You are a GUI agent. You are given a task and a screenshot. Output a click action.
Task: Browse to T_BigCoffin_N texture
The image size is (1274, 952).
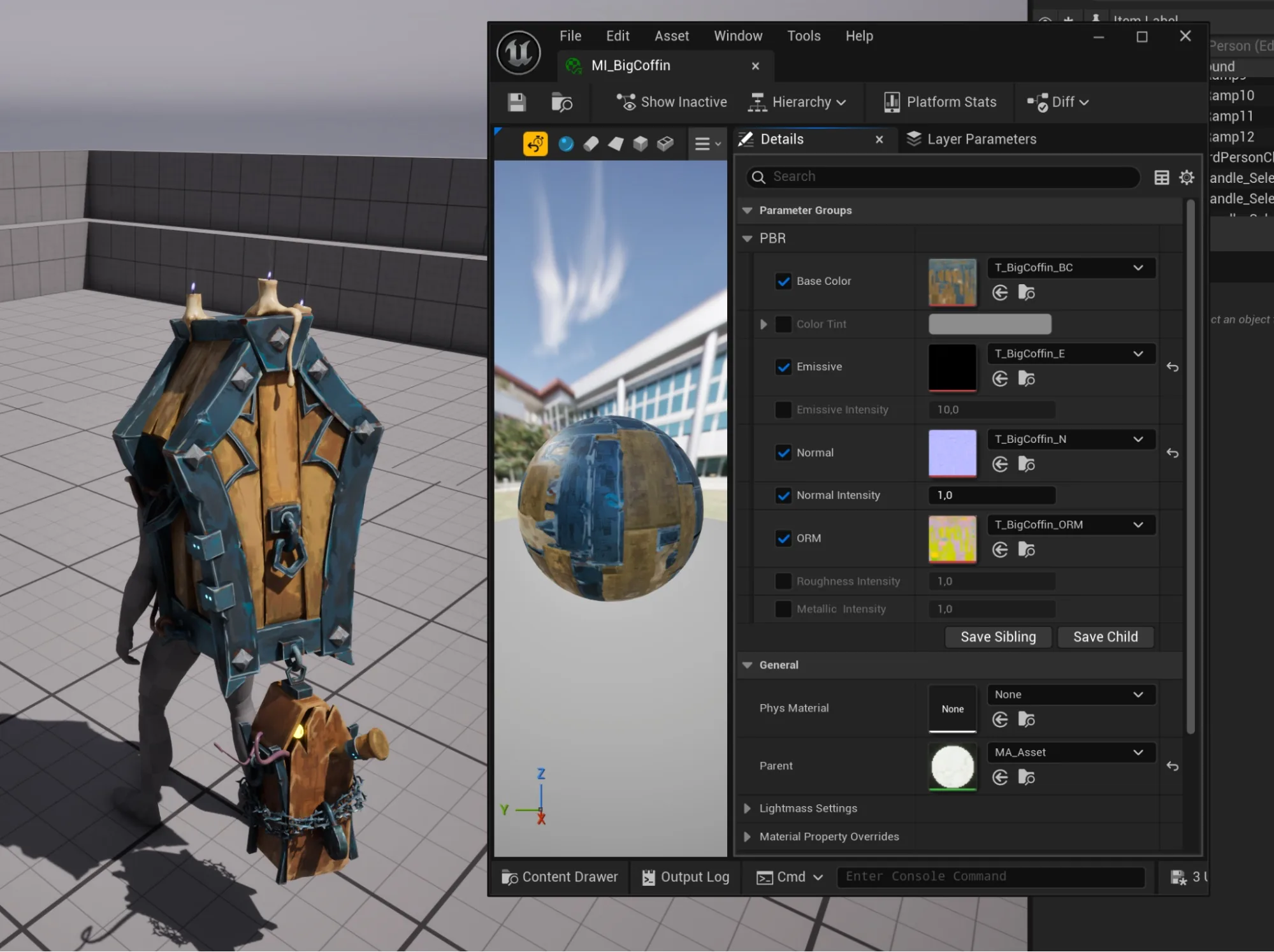click(1026, 465)
